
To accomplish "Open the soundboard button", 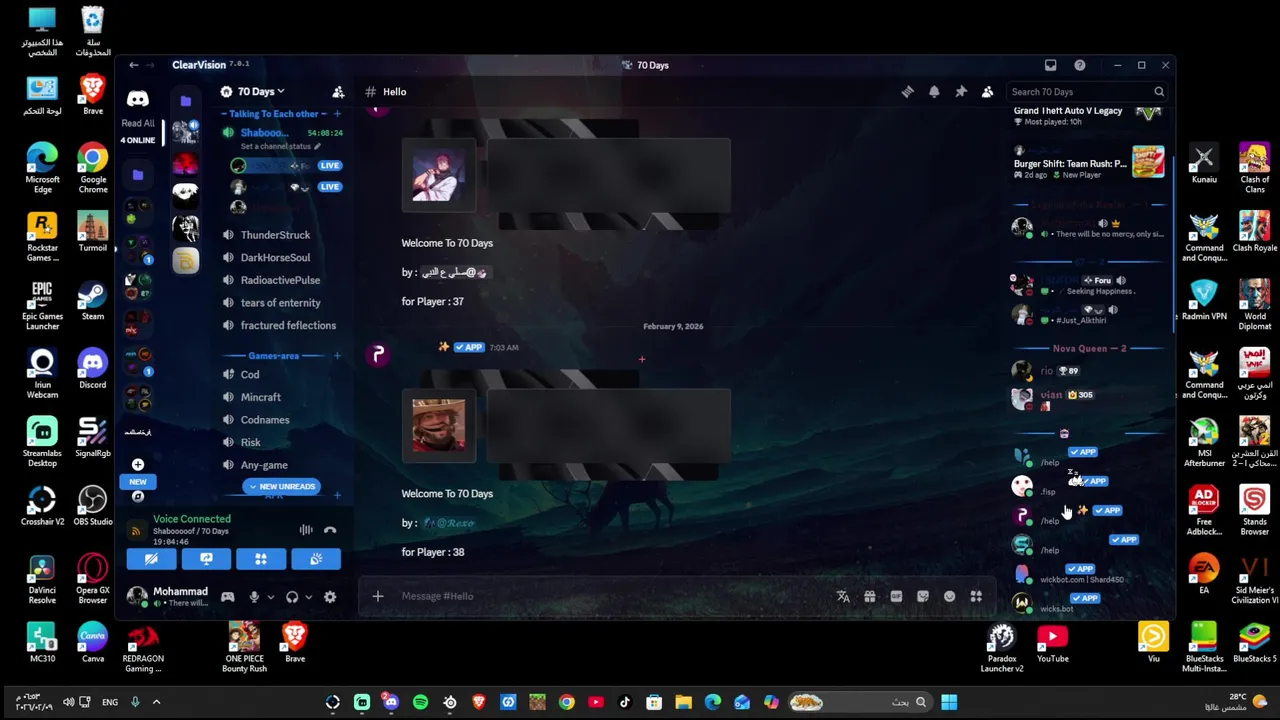I will pos(316,559).
